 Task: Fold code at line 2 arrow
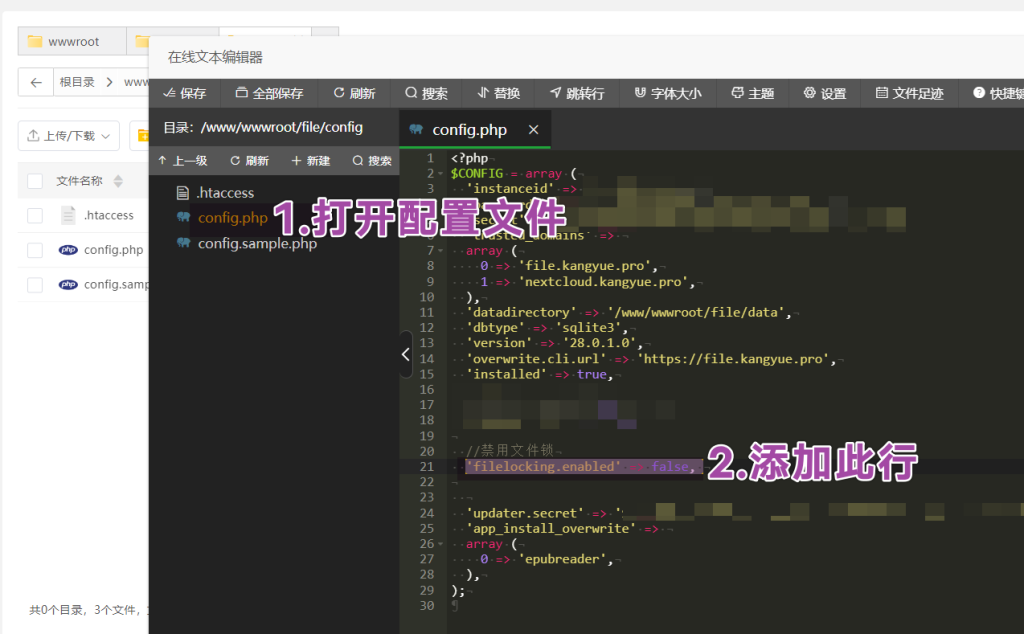[441, 174]
